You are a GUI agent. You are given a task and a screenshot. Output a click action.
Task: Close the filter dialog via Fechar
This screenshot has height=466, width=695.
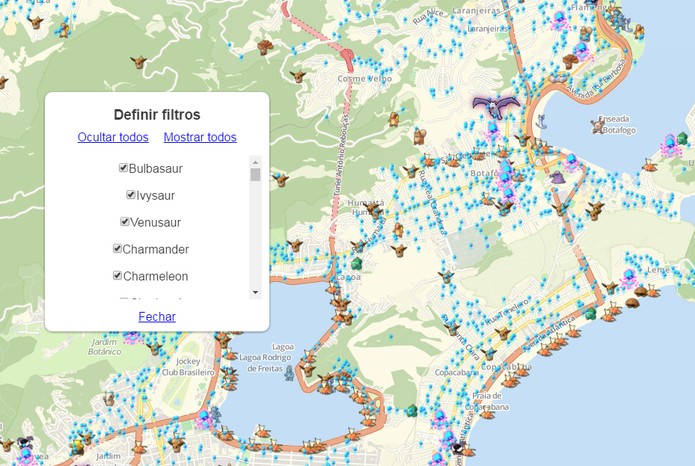157,317
